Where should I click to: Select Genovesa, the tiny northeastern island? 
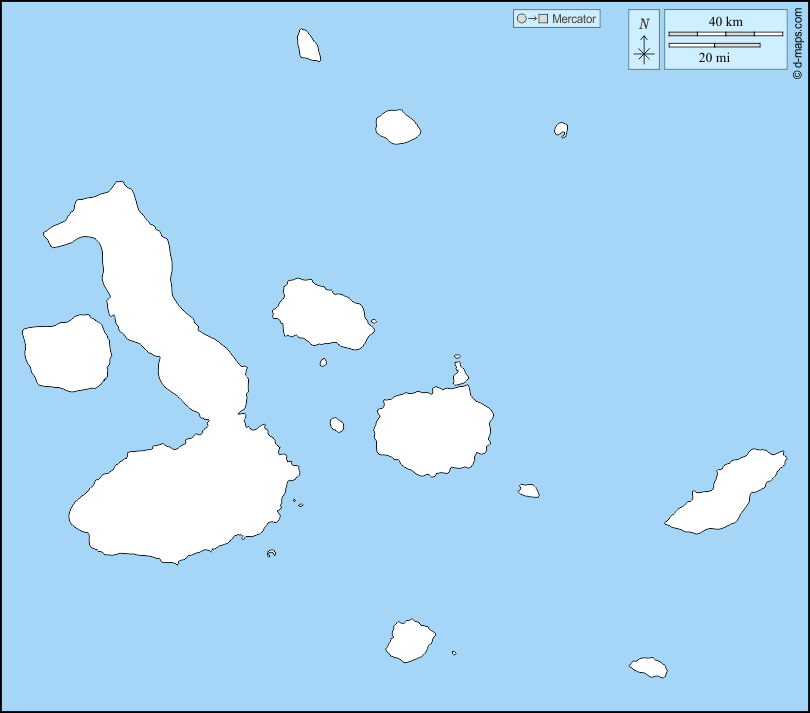coord(561,130)
